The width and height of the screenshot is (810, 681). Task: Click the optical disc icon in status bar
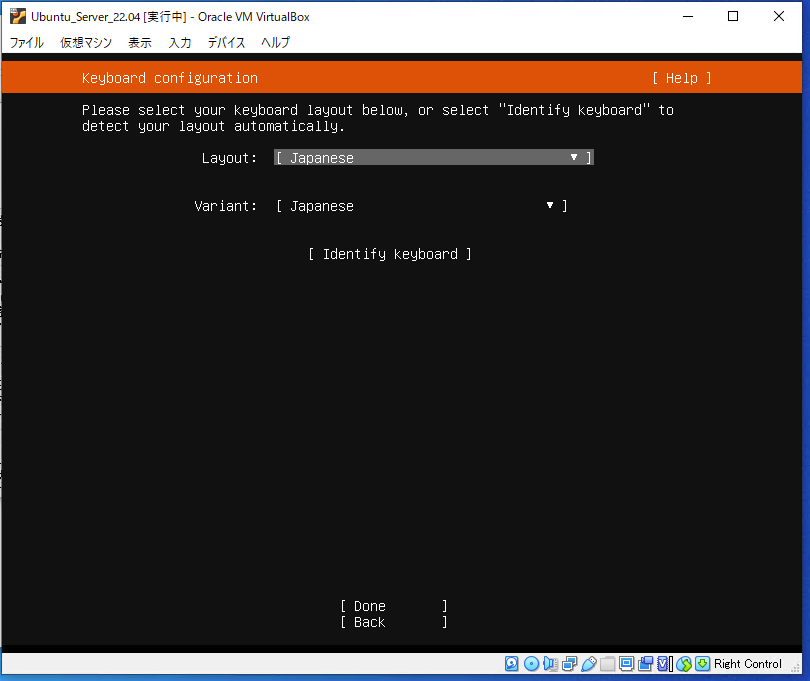coord(531,663)
